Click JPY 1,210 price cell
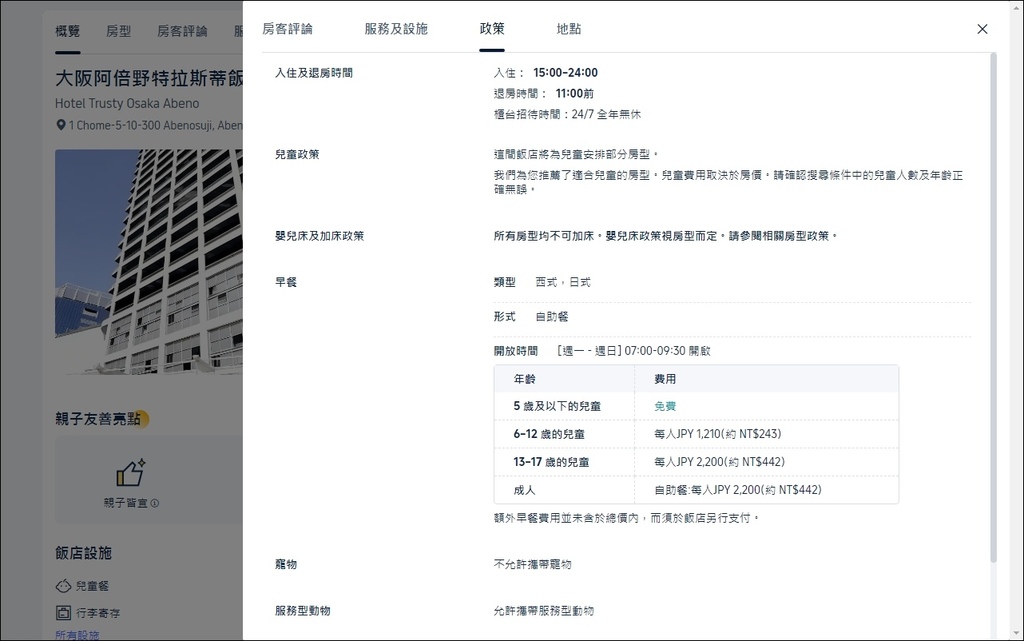 click(x=718, y=434)
